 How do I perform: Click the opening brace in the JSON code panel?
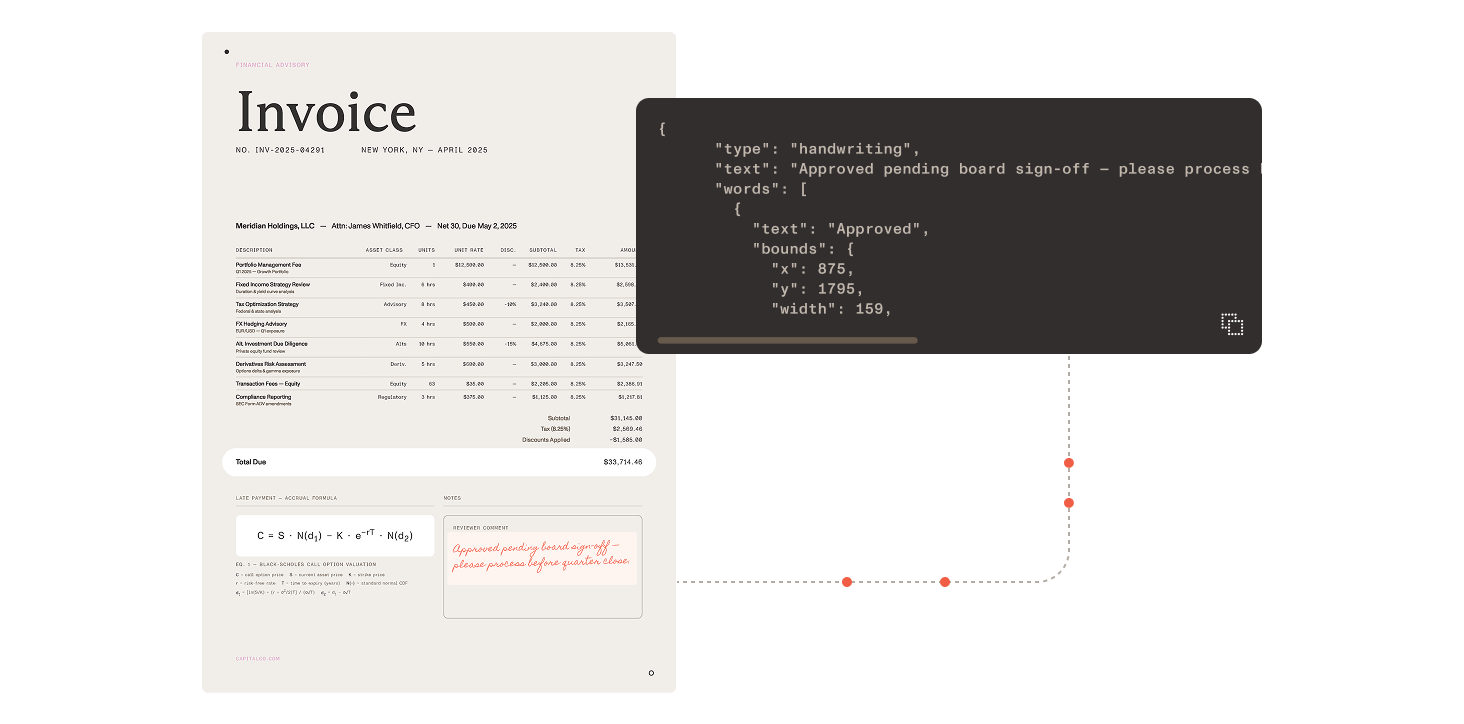point(661,128)
